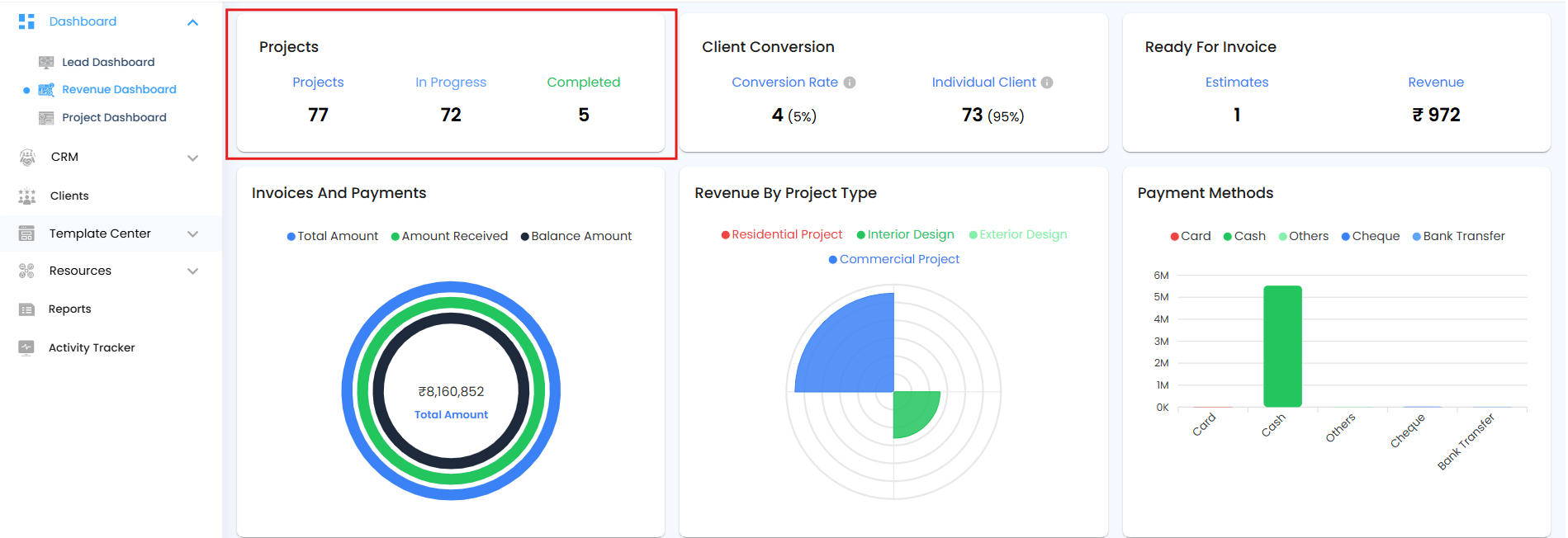The height and width of the screenshot is (538, 1568).
Task: Click the green Interior Design polar segment
Action: 912,410
